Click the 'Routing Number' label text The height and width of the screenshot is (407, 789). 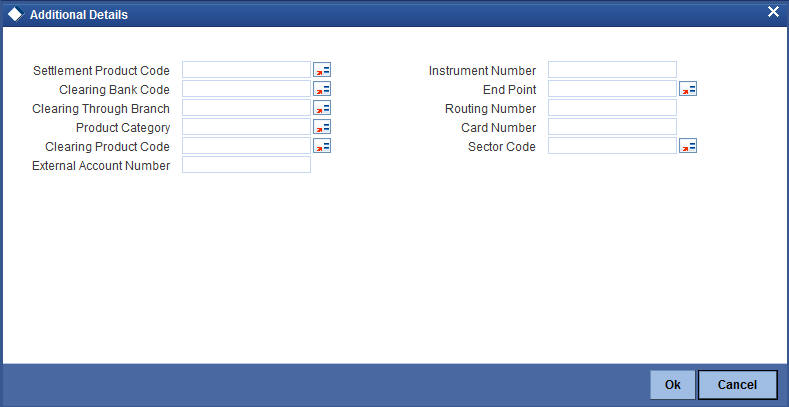click(x=491, y=109)
